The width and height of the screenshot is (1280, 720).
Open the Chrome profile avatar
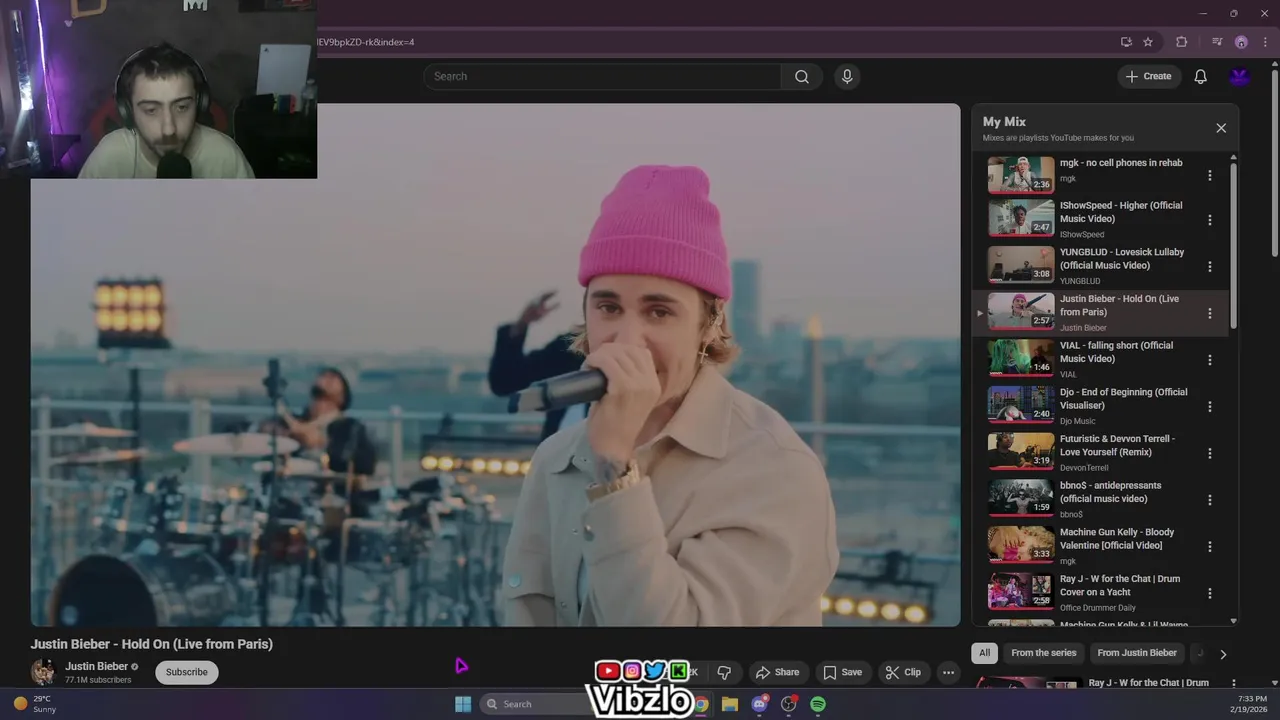pyautogui.click(x=1241, y=42)
